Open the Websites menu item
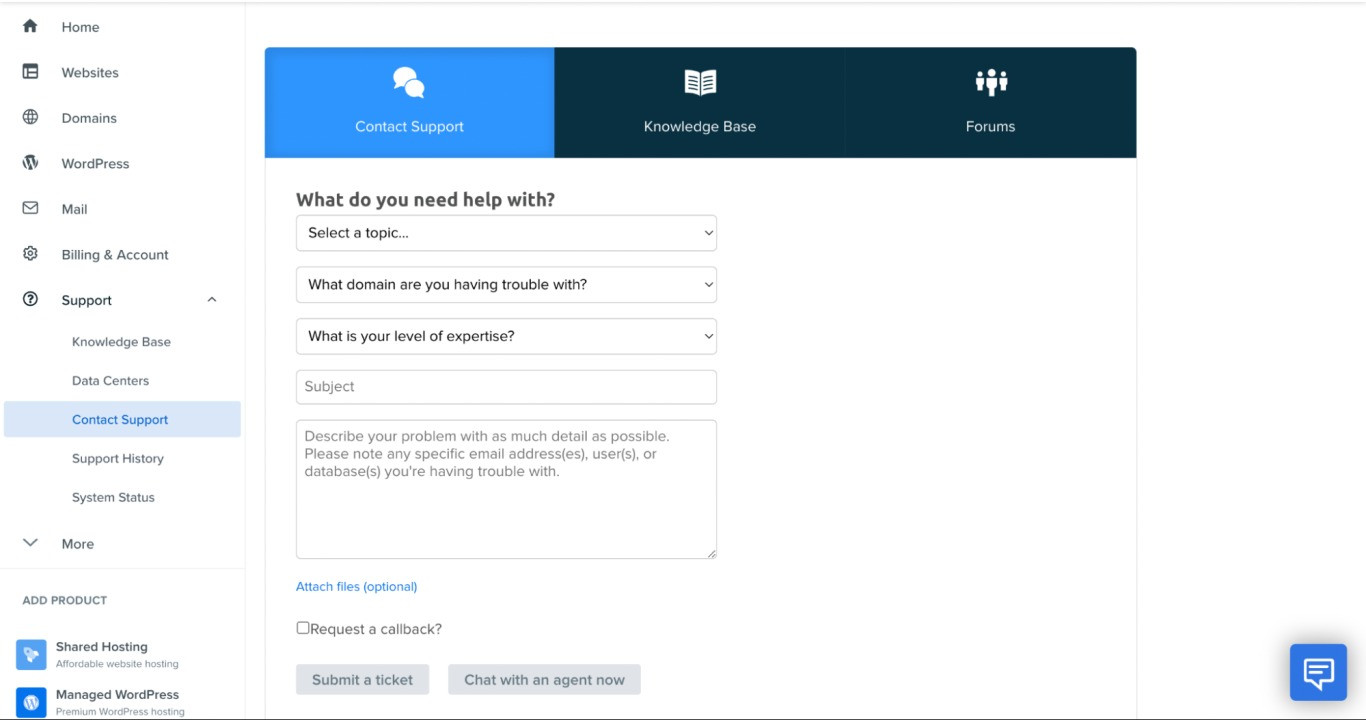This screenshot has height=720, width=1366. pyautogui.click(x=90, y=73)
